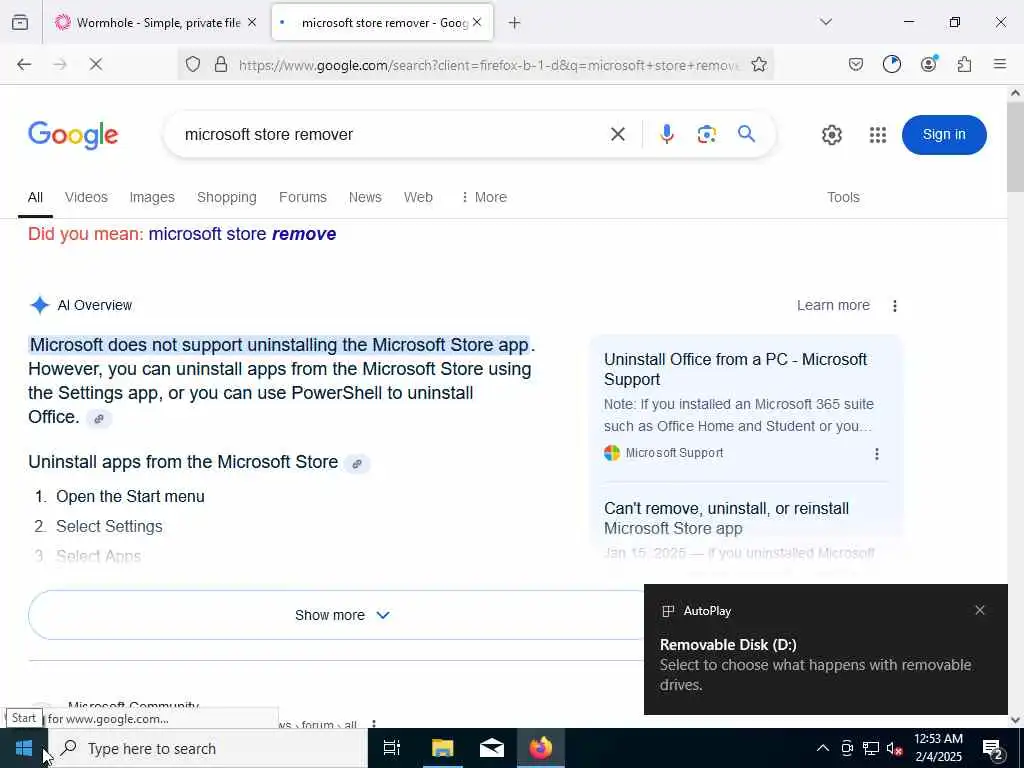Bookmark this page with star icon
Viewport: 1024px width, 768px height.
click(758, 64)
